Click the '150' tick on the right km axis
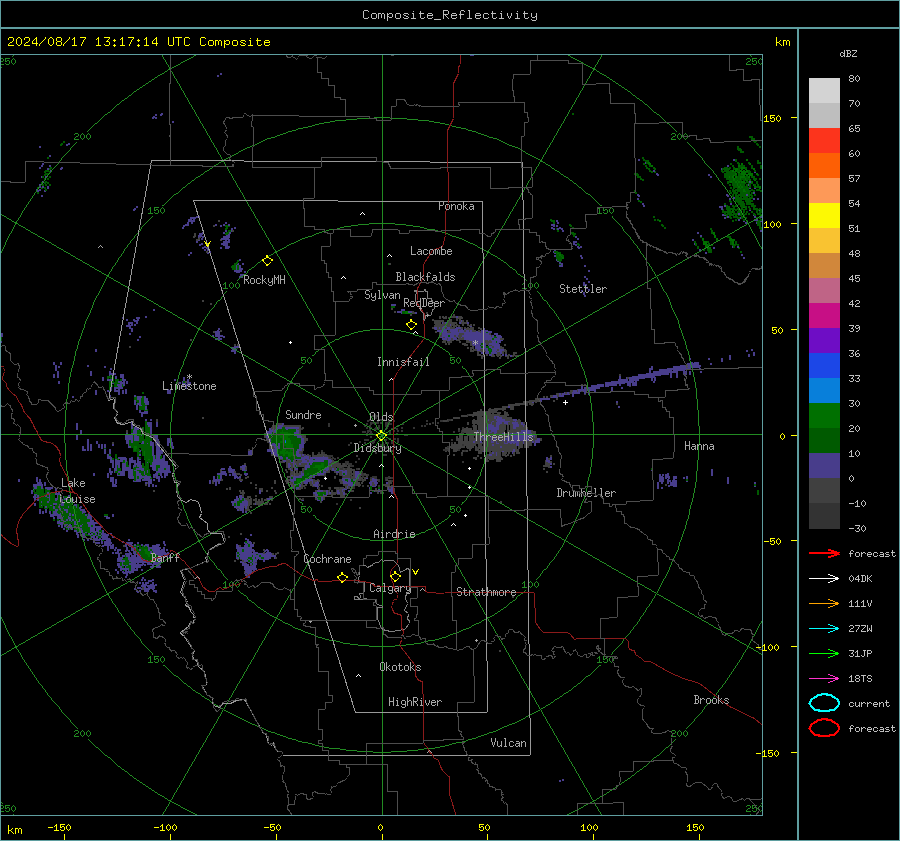 (x=772, y=118)
